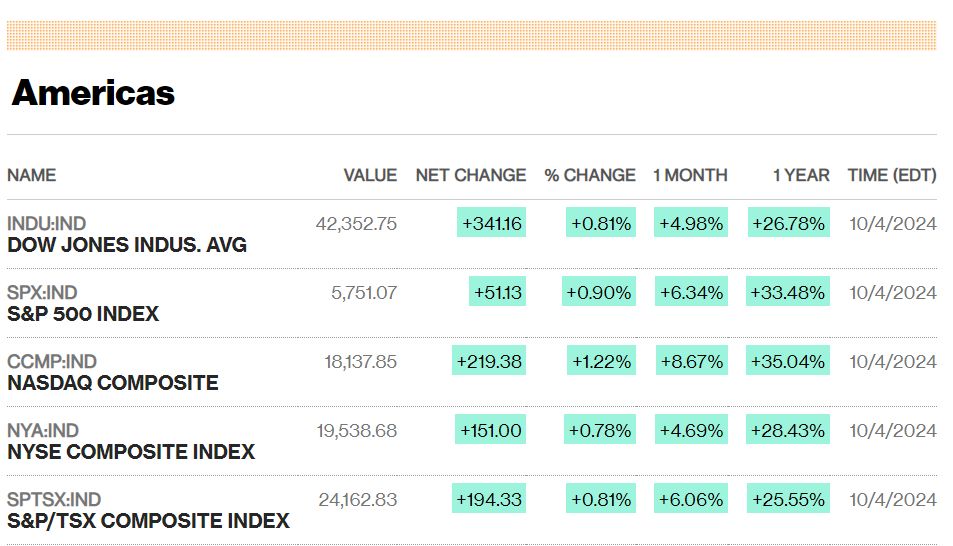Click the VALUE column header

pos(370,175)
